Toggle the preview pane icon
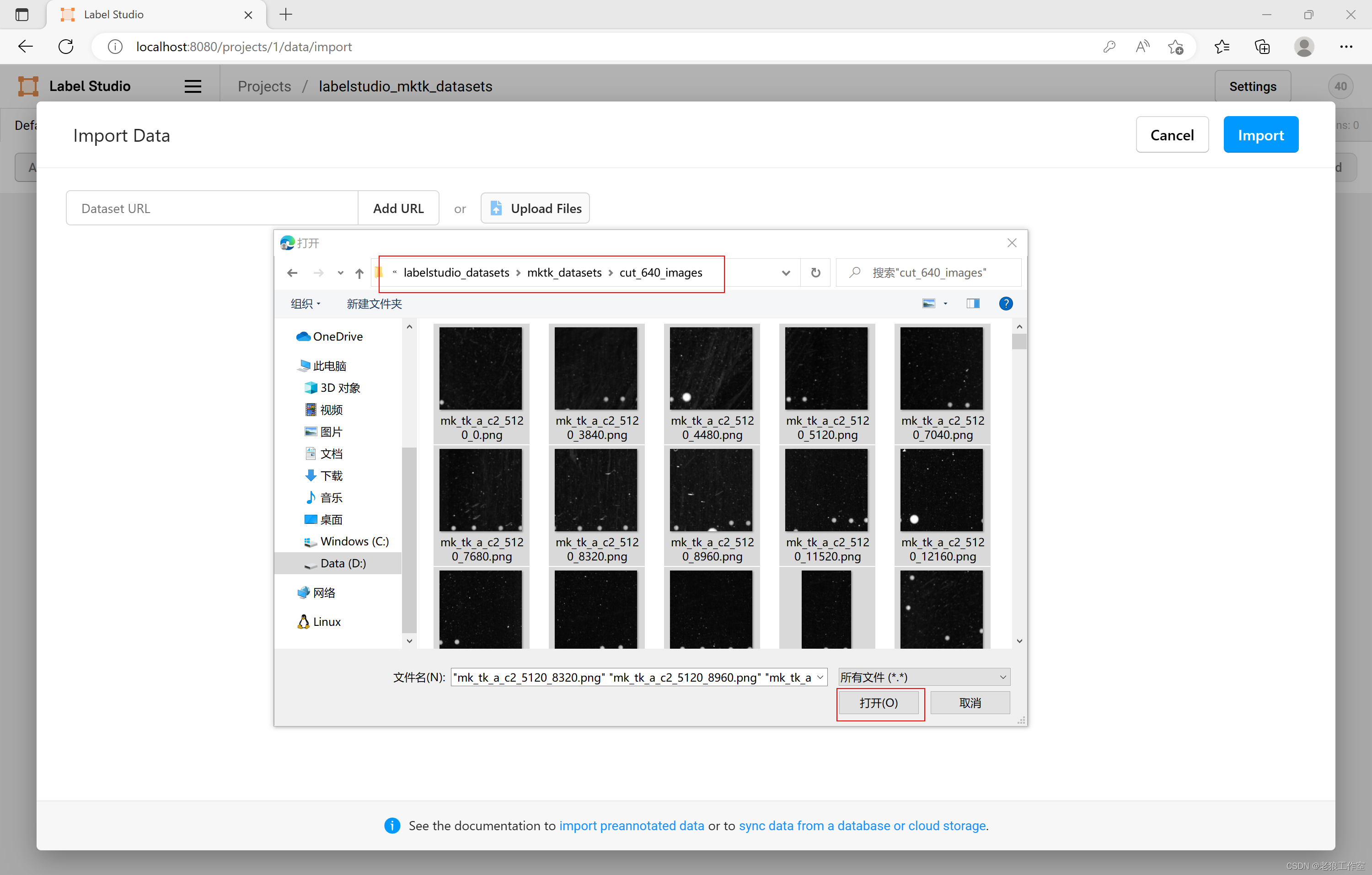Viewport: 1372px width, 875px height. click(x=973, y=303)
